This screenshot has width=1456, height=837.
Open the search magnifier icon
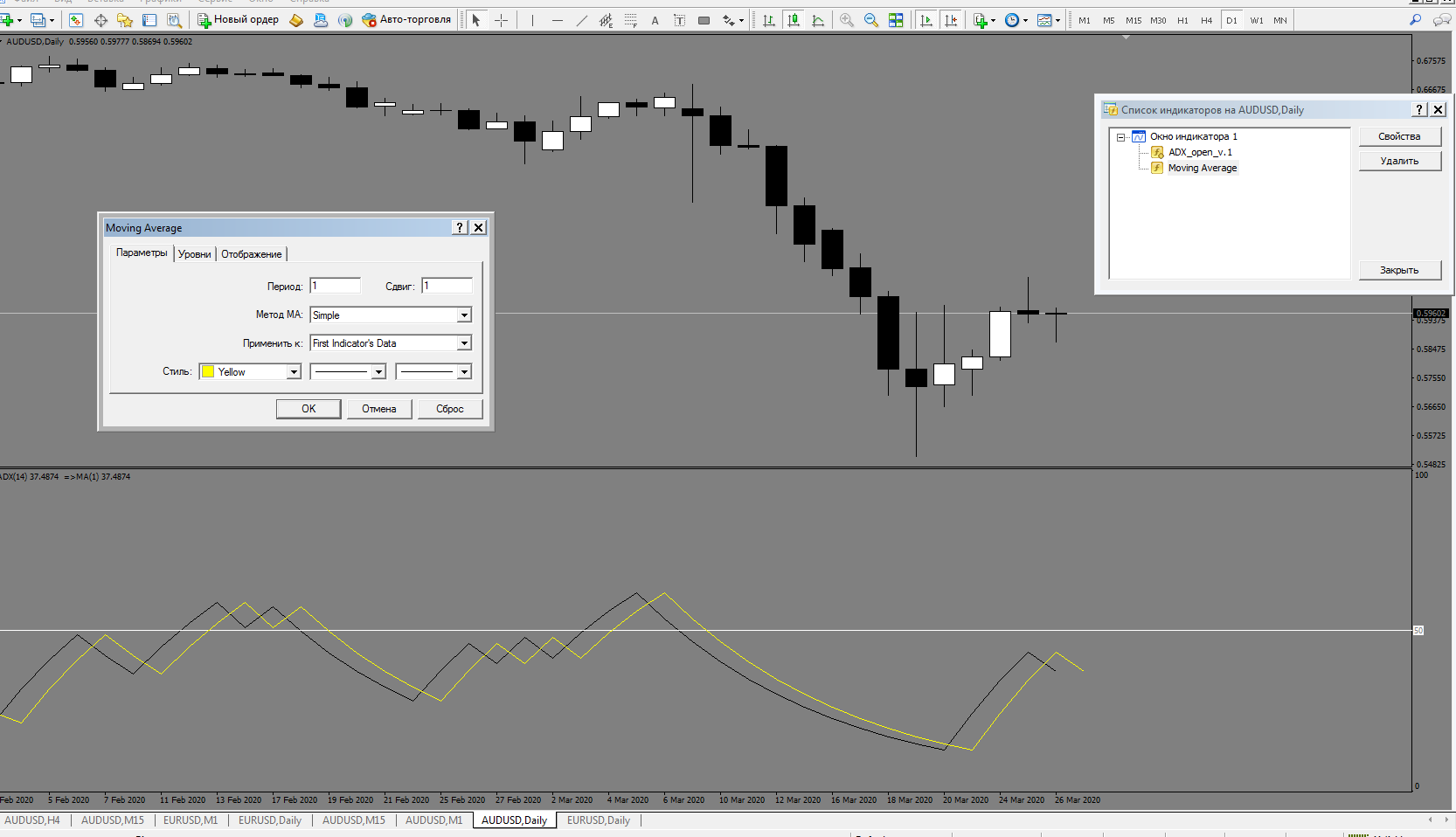1416,20
